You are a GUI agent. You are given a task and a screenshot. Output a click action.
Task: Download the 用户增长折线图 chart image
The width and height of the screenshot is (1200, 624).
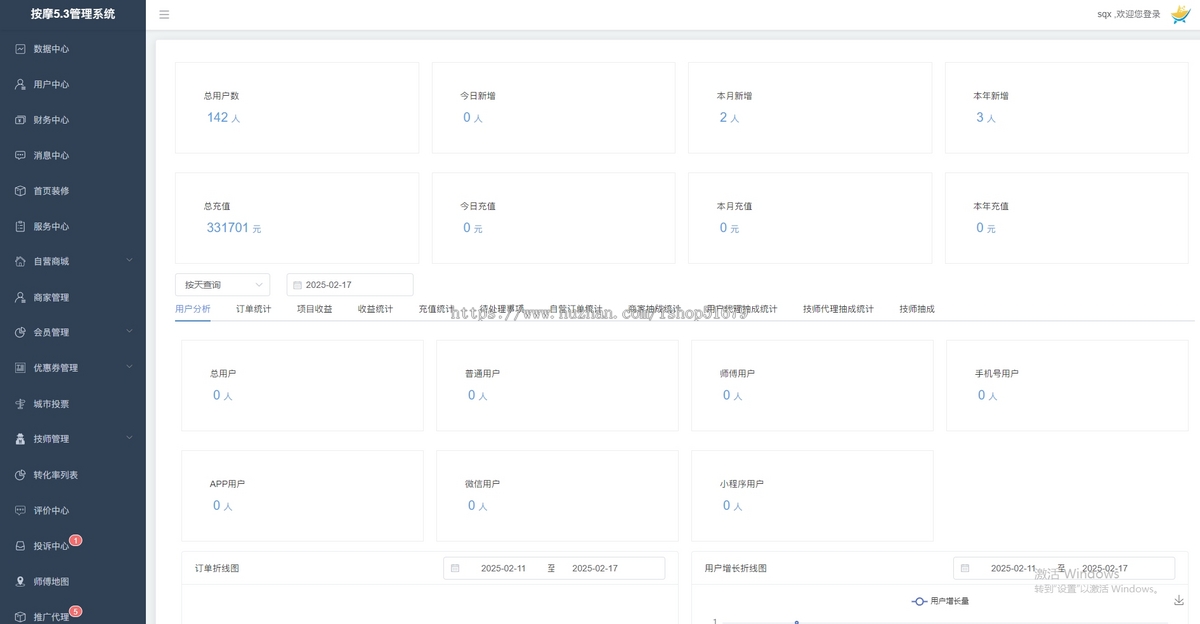1178,600
